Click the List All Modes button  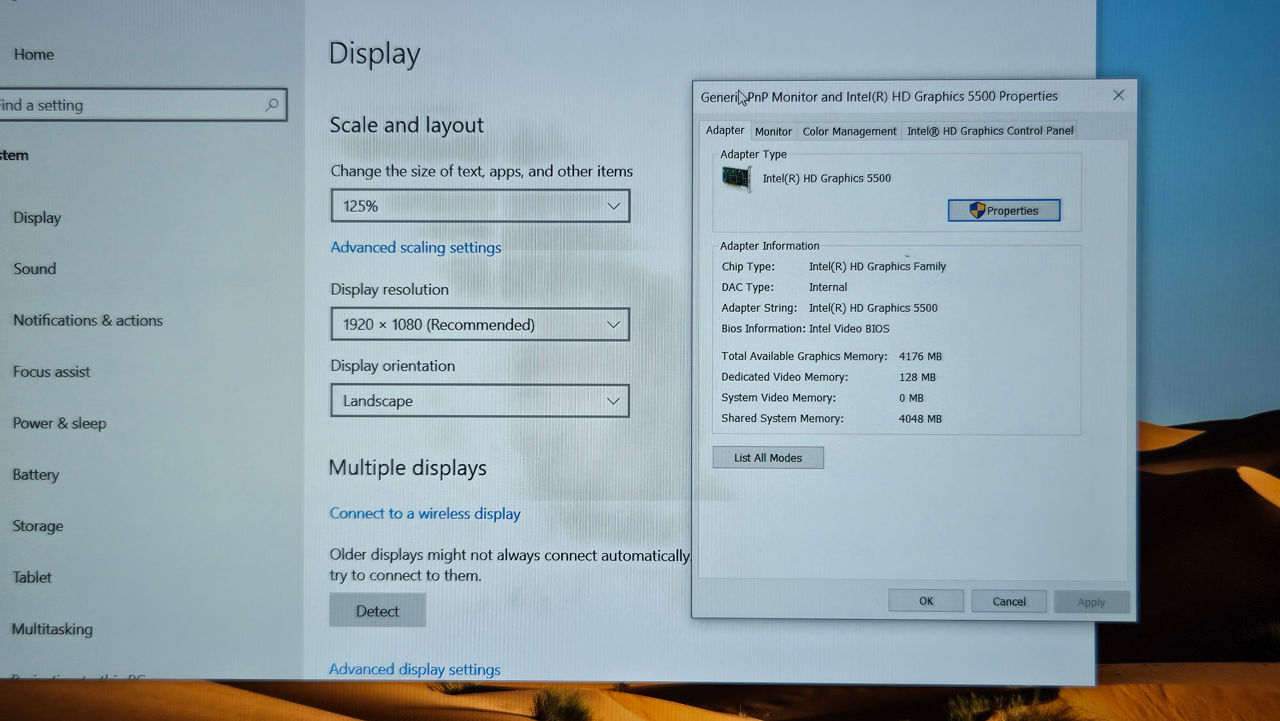tap(768, 458)
